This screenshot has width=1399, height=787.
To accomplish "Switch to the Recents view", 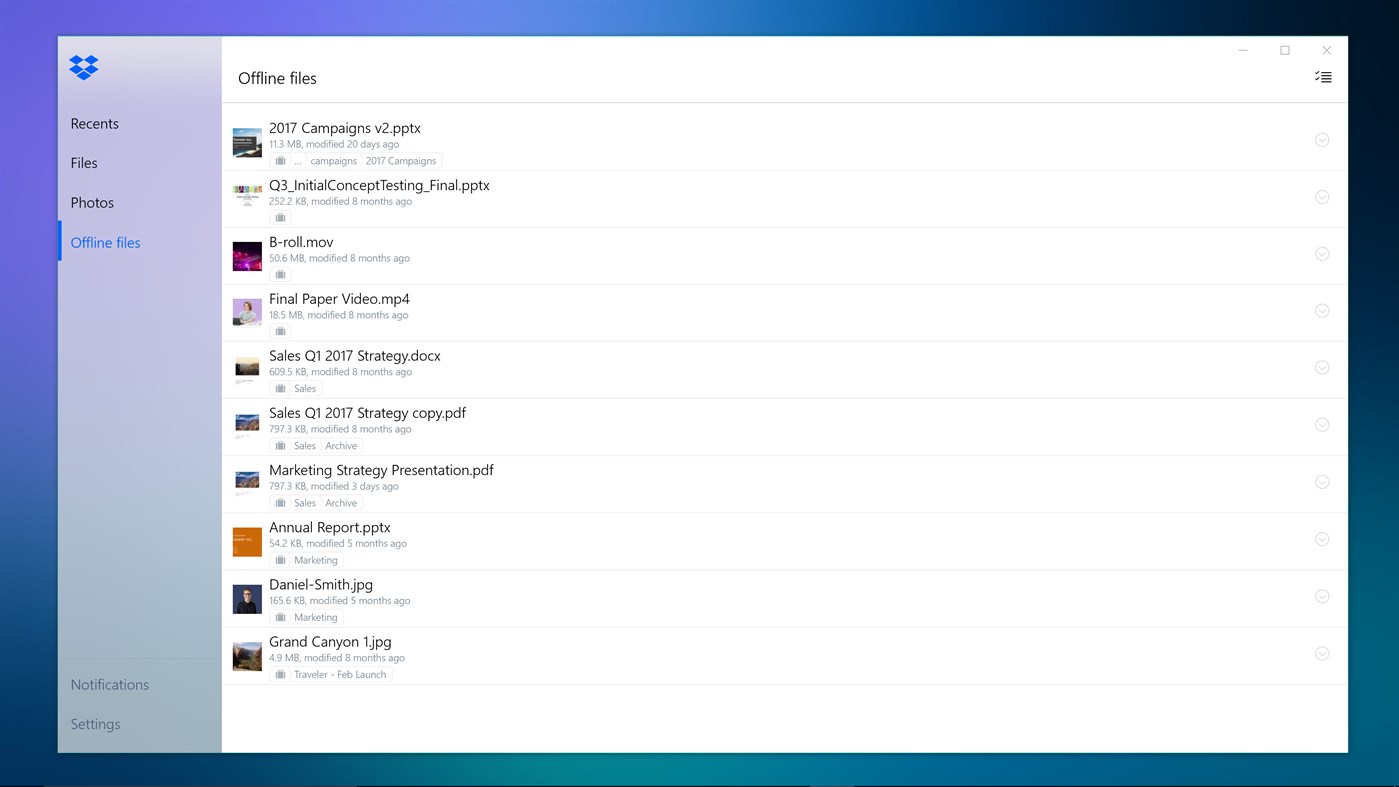I will click(94, 123).
